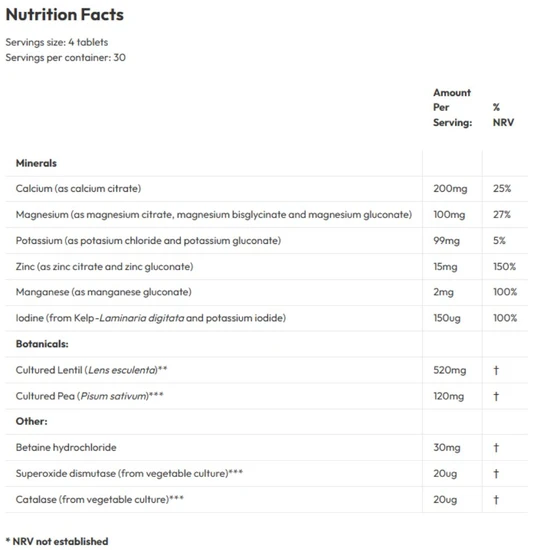
Task: Click the Botanicals section heading
Action: pyautogui.click(x=42, y=344)
